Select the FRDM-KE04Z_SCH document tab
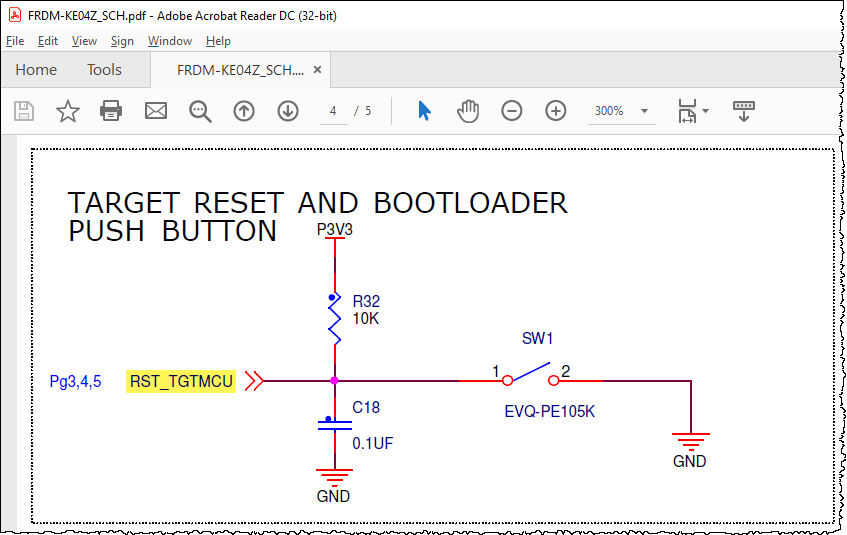This screenshot has width=847, height=535. (240, 70)
